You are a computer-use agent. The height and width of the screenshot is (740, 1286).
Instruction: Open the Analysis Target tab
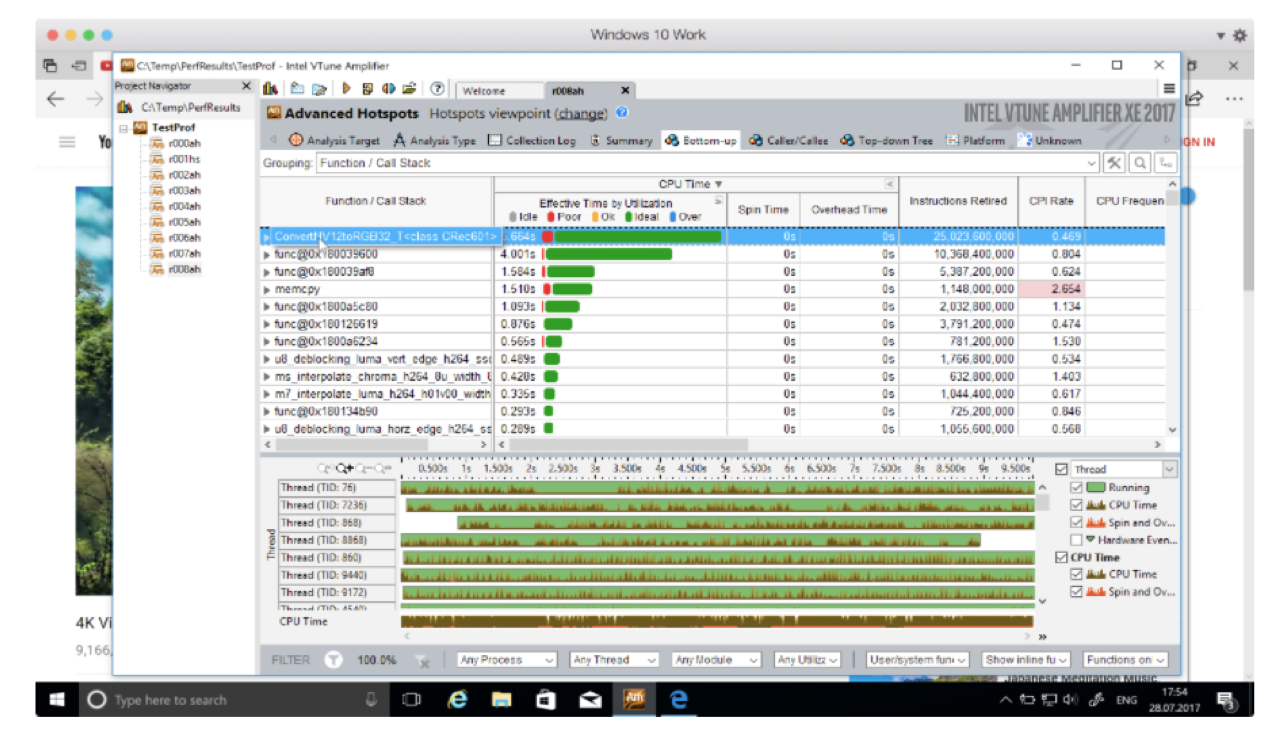334,141
